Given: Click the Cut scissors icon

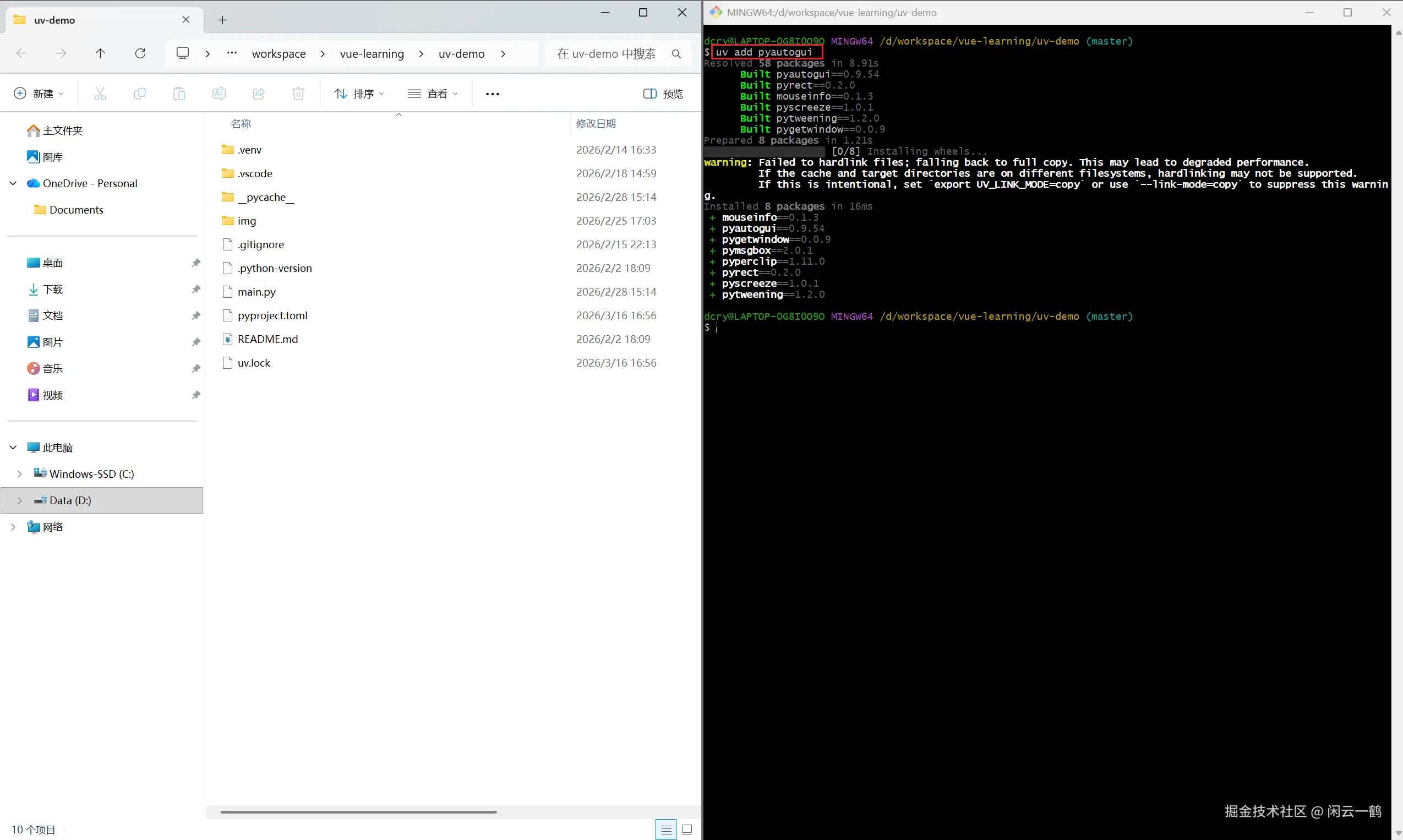Looking at the screenshot, I should click(x=100, y=94).
